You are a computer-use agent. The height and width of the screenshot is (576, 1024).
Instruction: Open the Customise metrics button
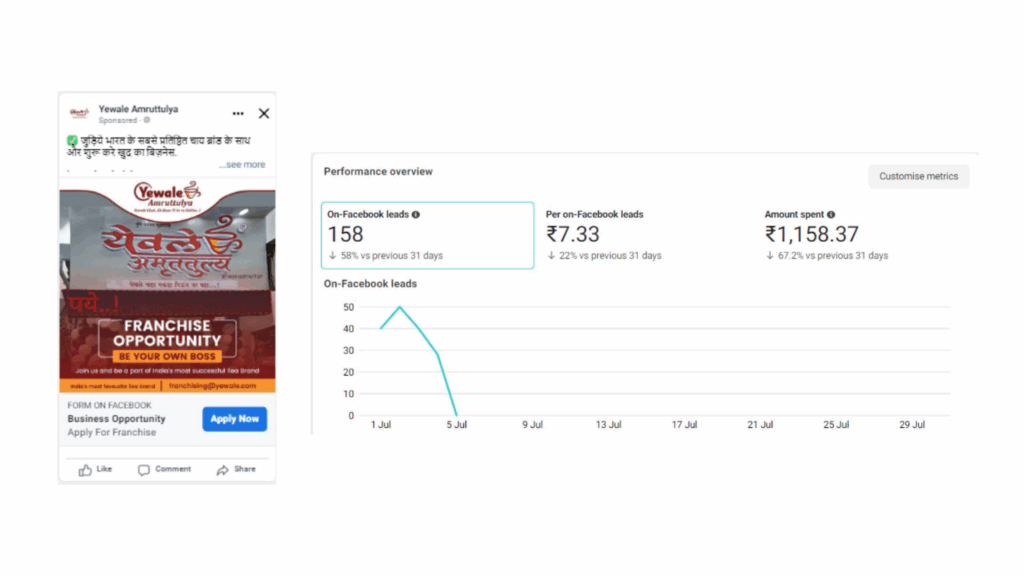[x=918, y=177]
